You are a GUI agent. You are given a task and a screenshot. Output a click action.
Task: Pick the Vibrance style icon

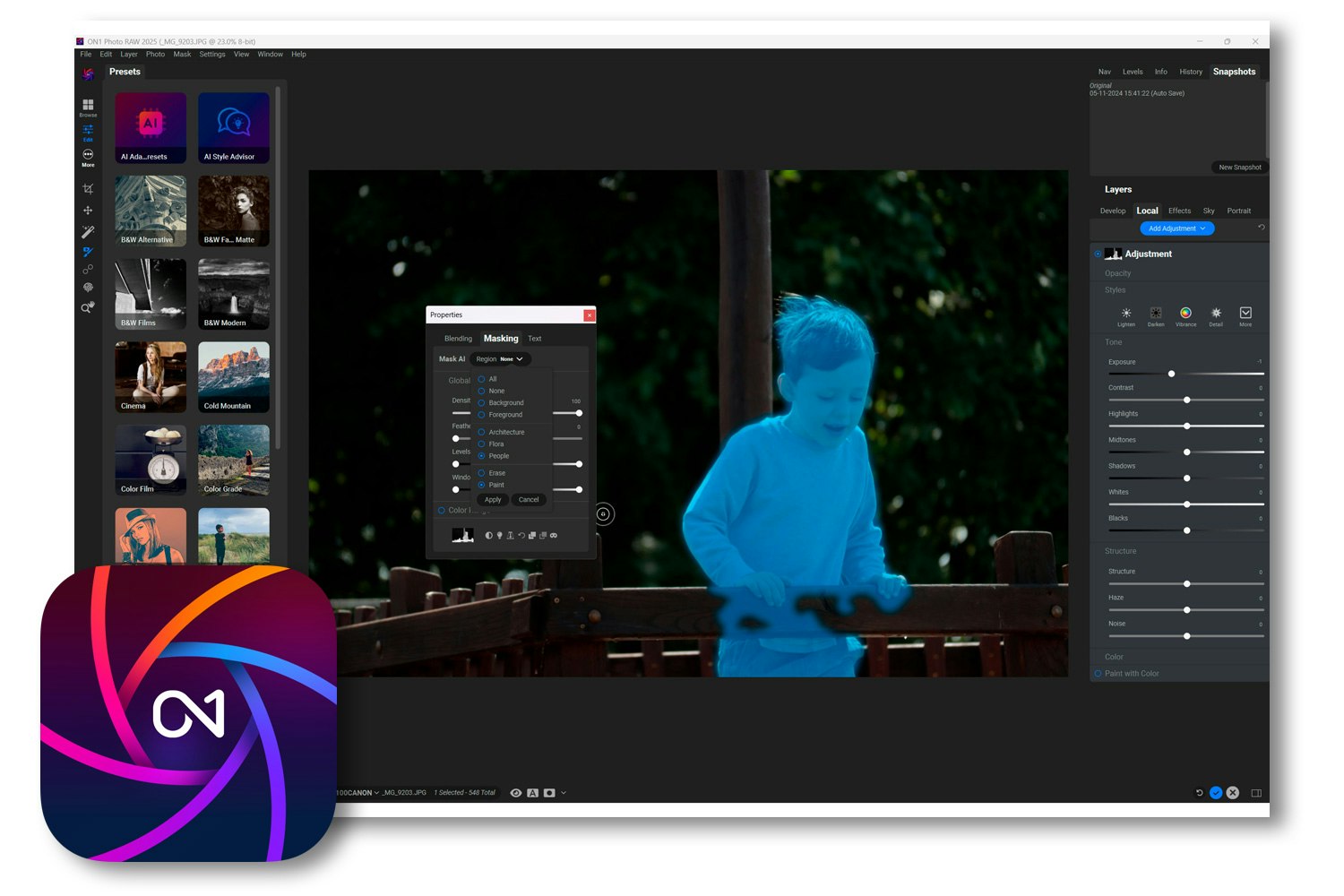[x=1185, y=316]
